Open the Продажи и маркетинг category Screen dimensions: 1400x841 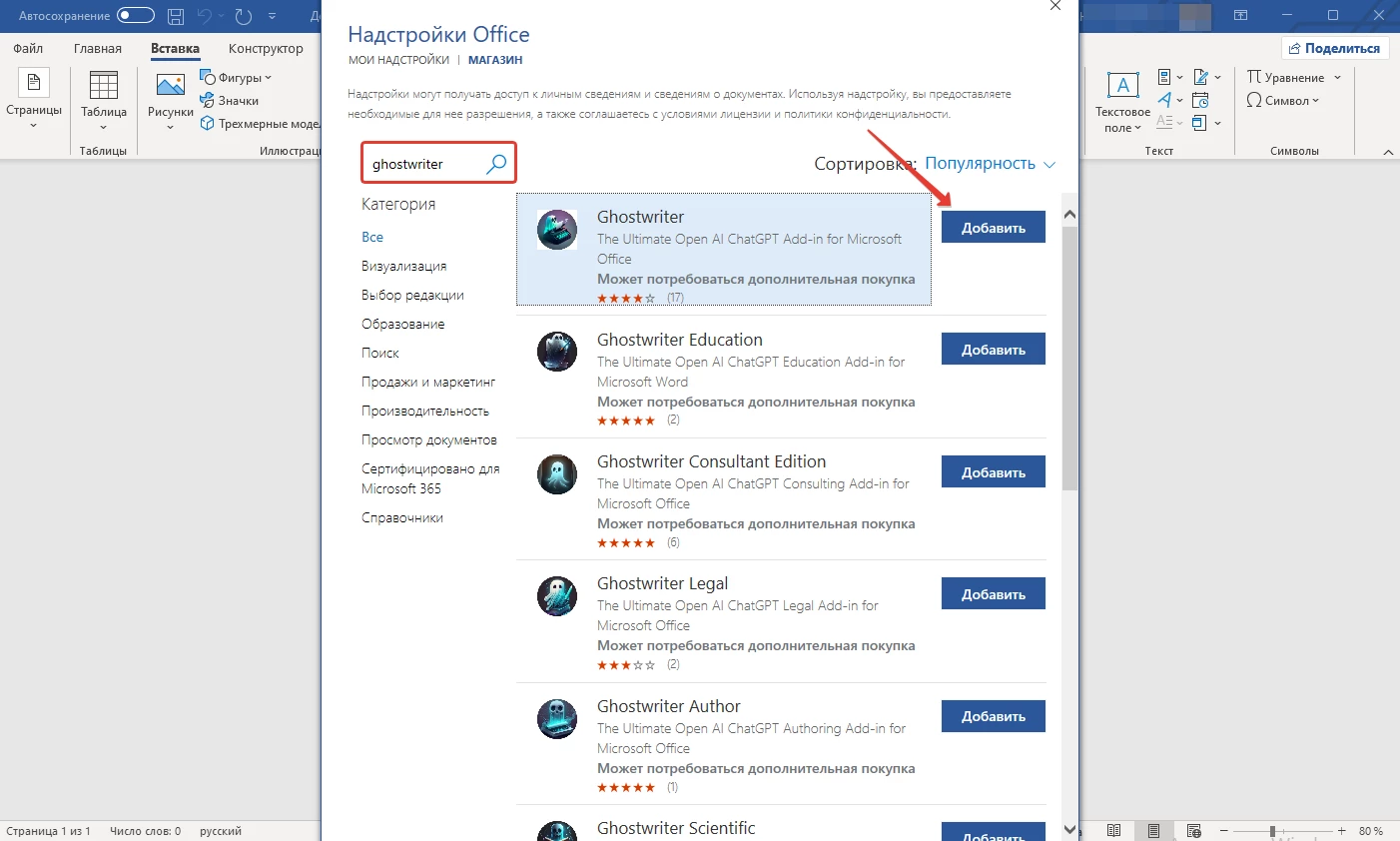click(x=428, y=382)
